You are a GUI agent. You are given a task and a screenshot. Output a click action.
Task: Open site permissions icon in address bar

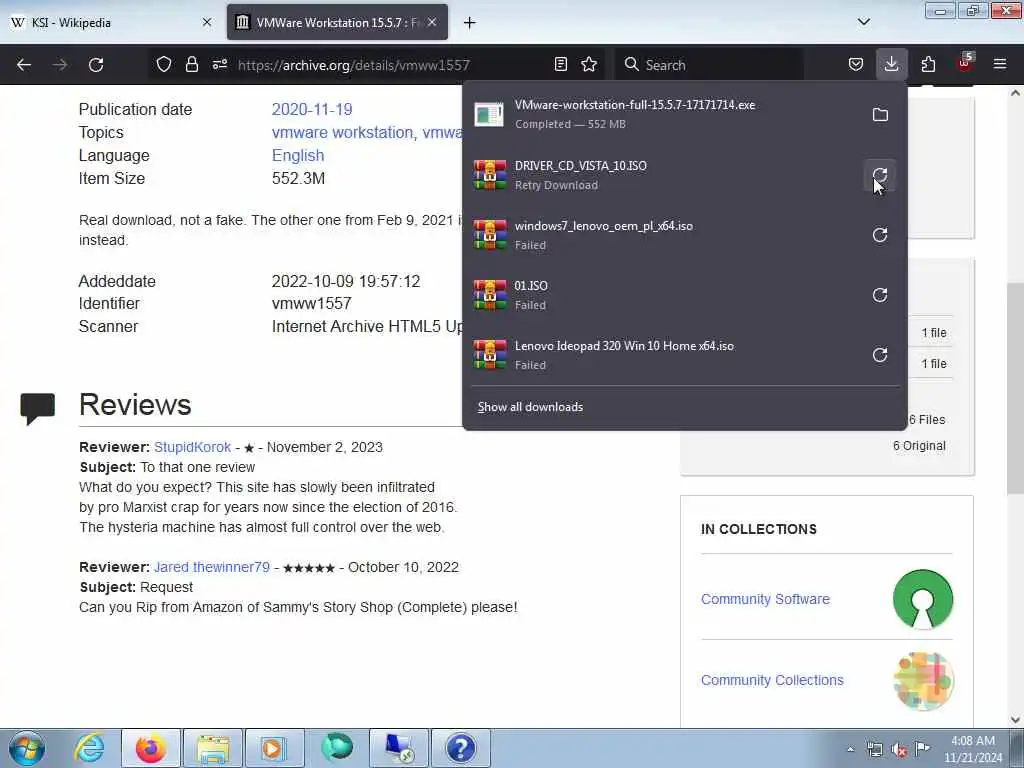pyautogui.click(x=219, y=64)
